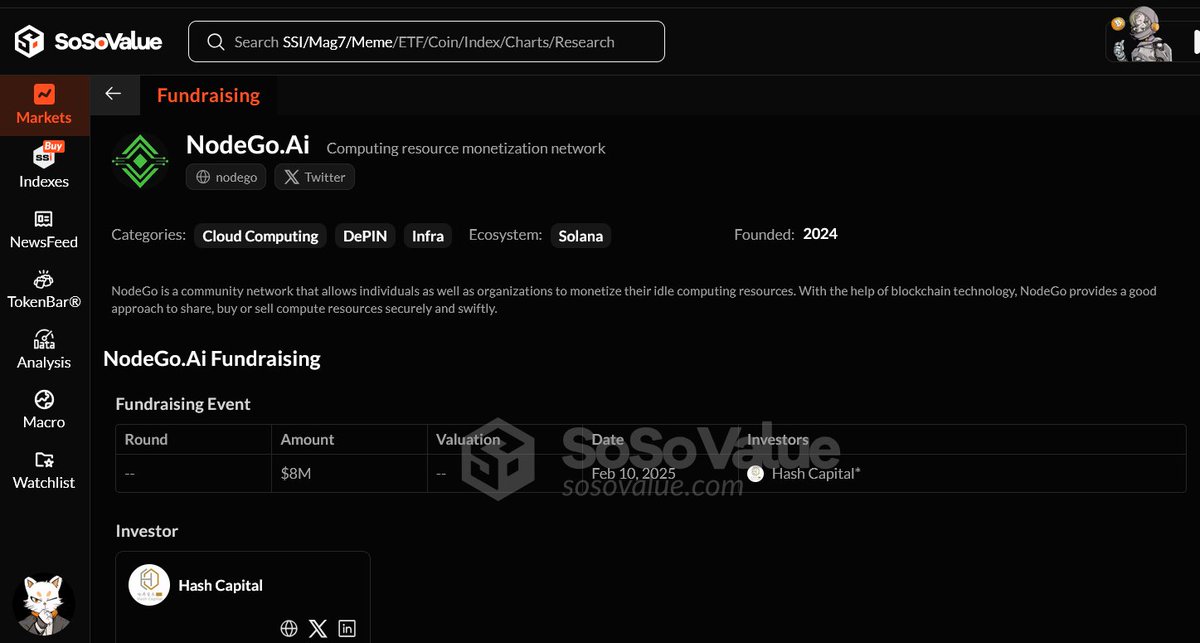
Task: Open the TokenBar sidebar section
Action: 44,289
